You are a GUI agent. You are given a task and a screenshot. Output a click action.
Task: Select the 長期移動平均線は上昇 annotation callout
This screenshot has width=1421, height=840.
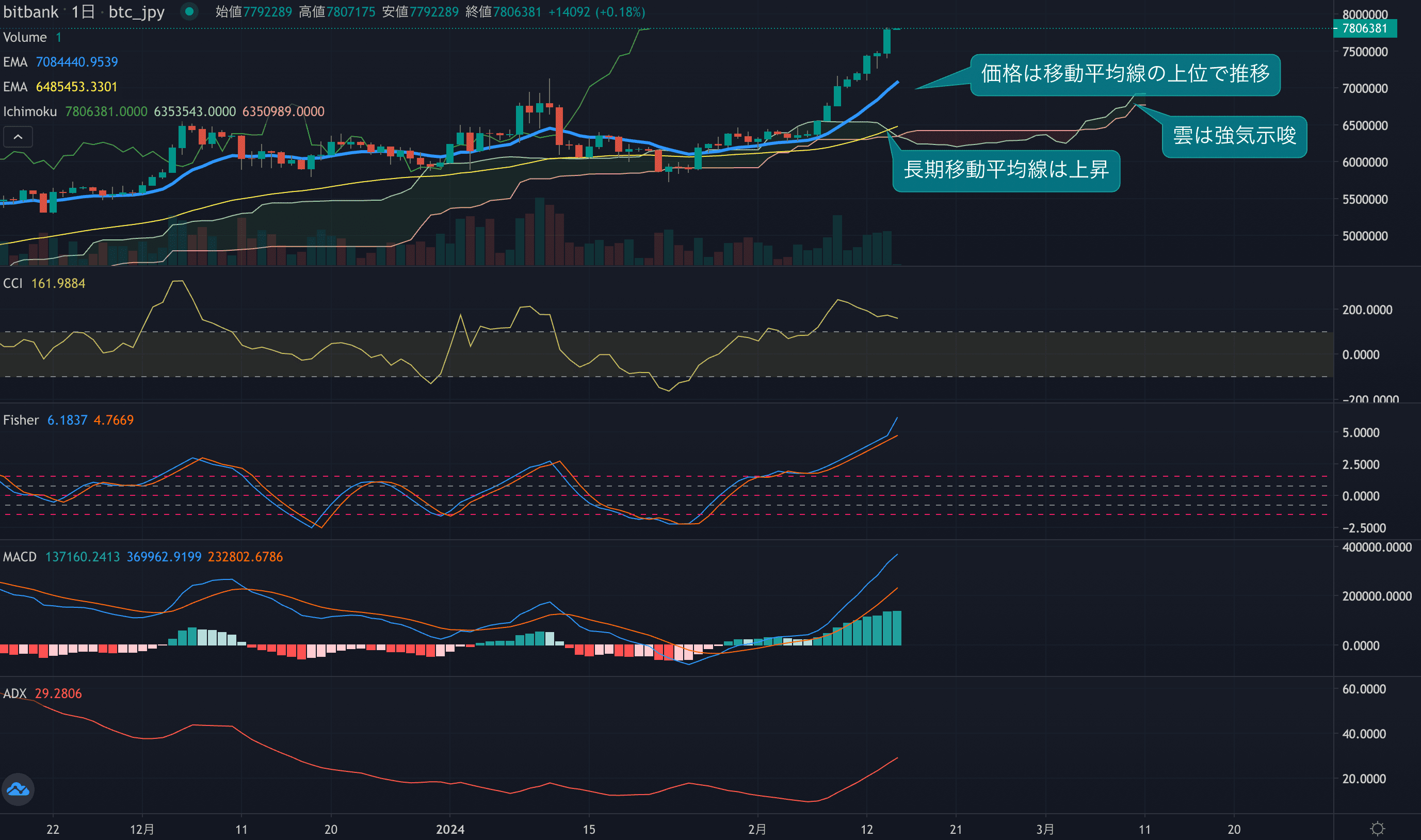(x=1006, y=170)
